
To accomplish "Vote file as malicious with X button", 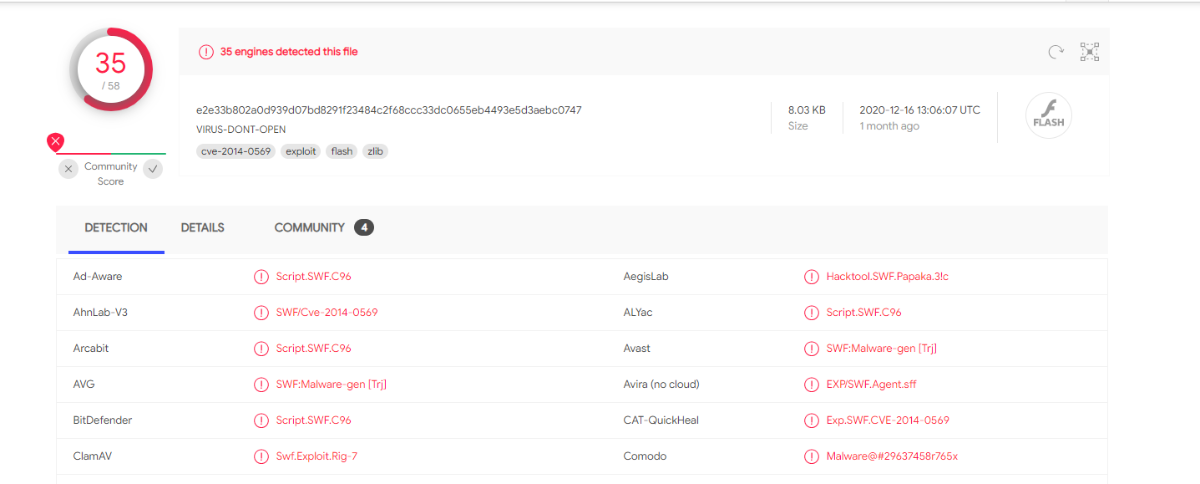I will [x=68, y=169].
